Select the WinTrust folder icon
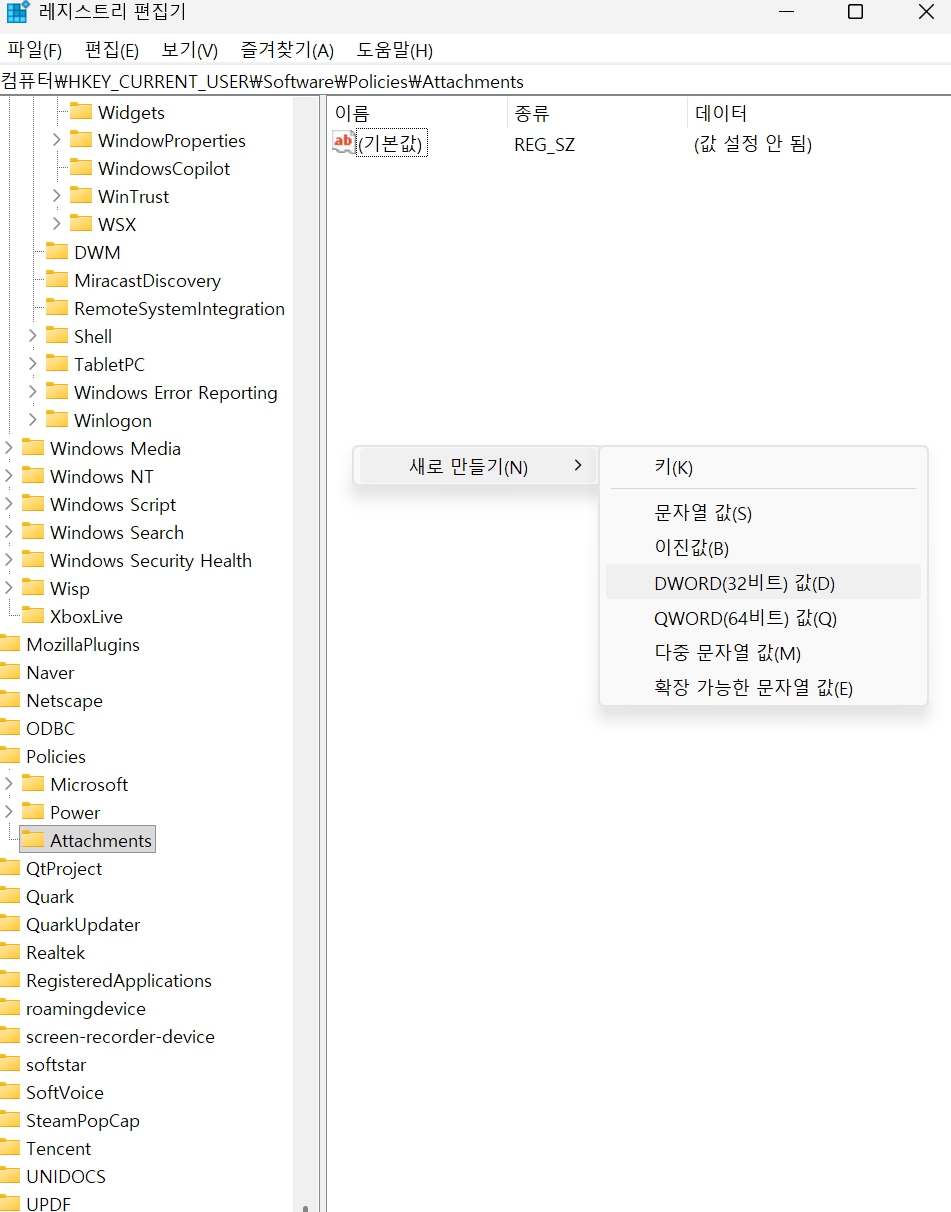 81,196
